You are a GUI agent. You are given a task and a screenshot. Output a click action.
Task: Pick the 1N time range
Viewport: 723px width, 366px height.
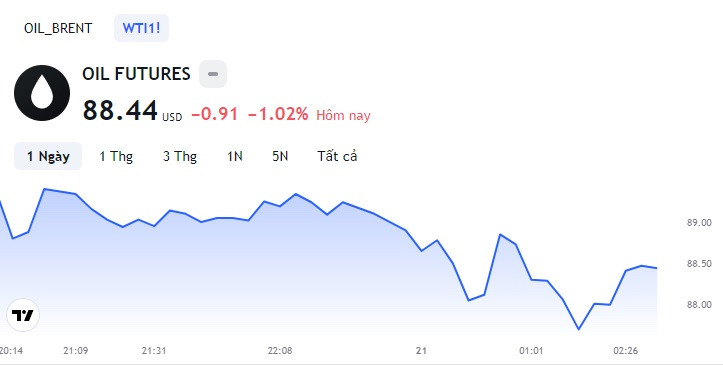[235, 156]
